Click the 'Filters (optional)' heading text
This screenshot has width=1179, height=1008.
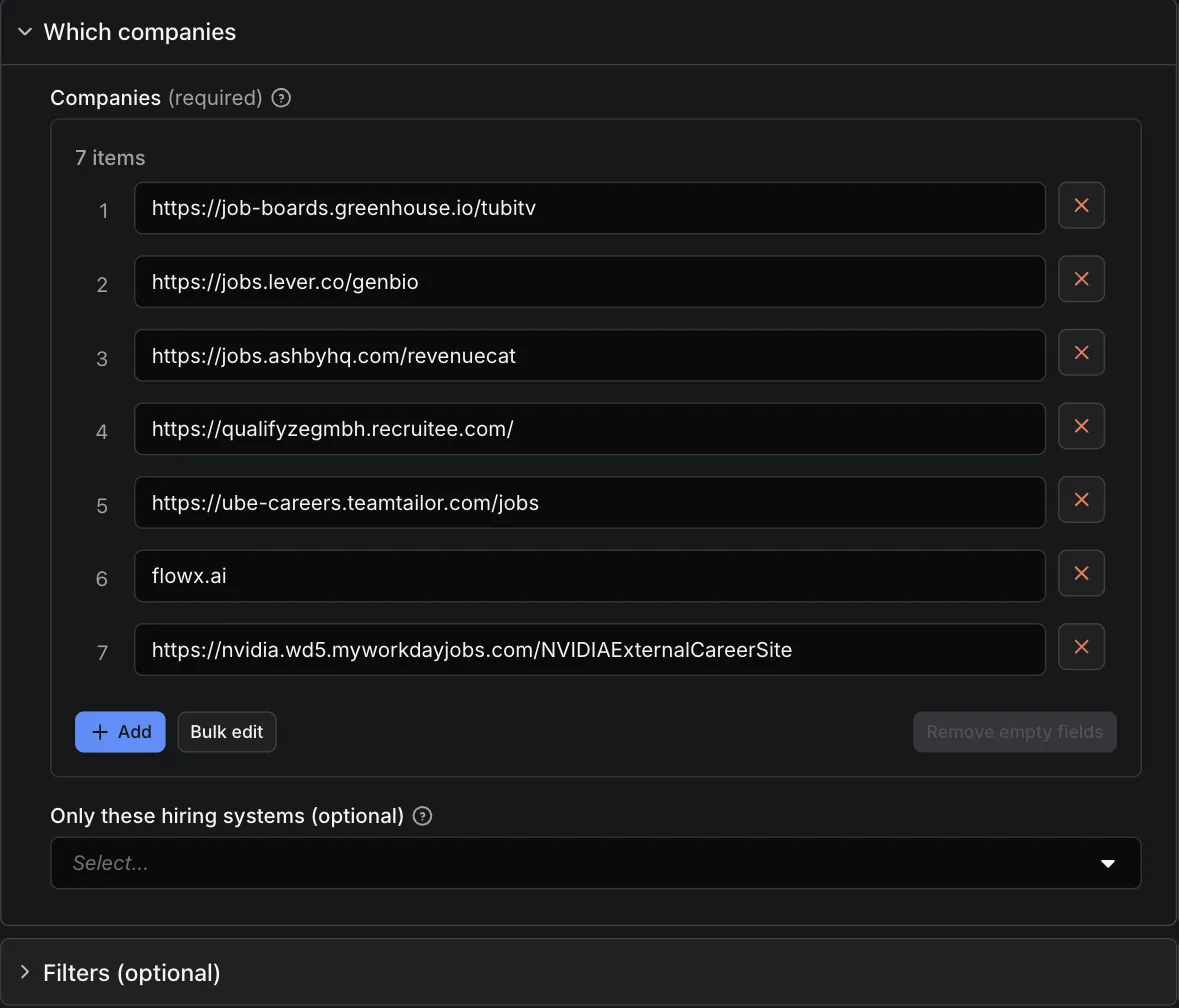click(132, 973)
